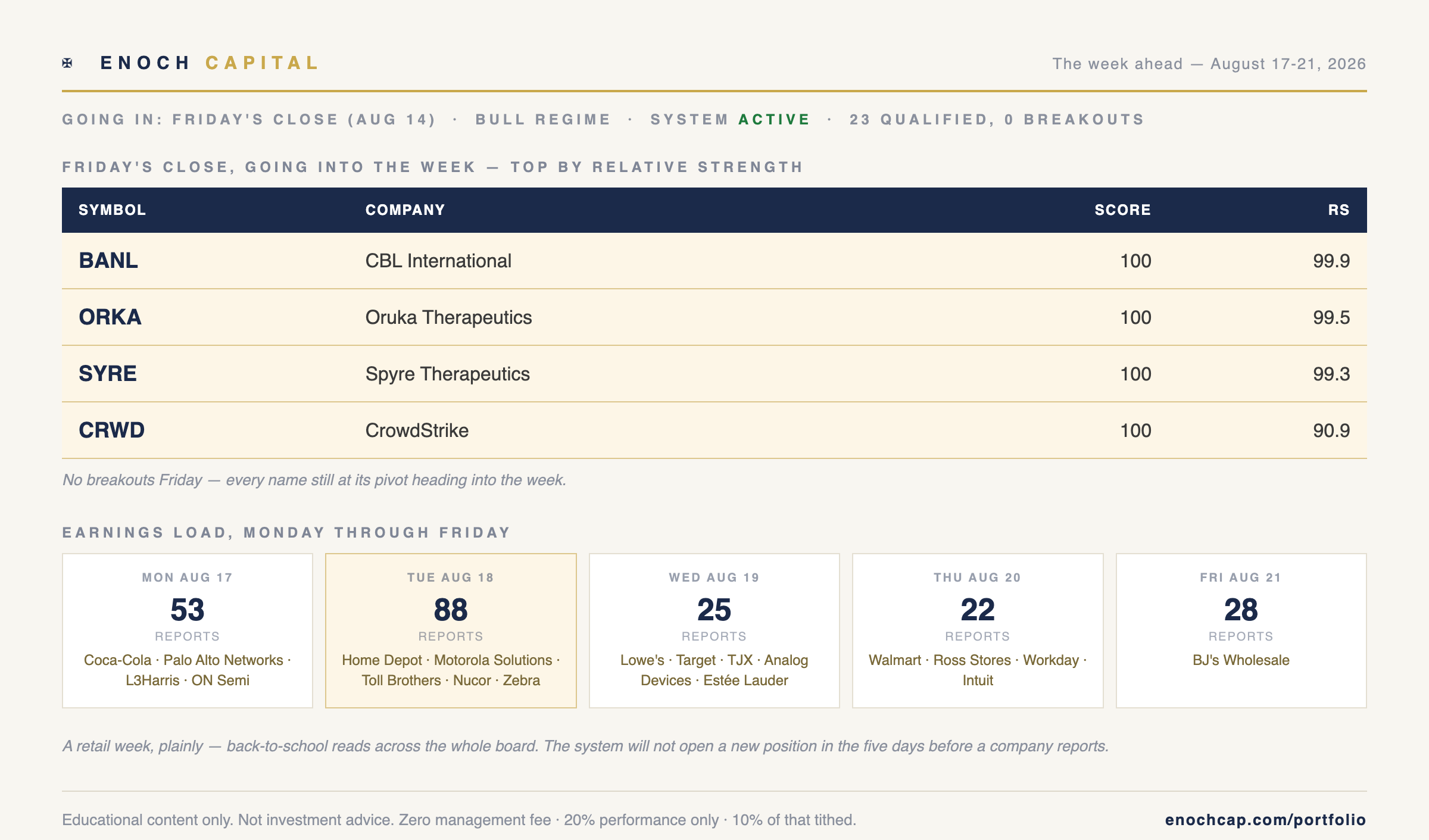Click 23 QUALIFIED, 0 BREAKOUTS text
Image resolution: width=1429 pixels, height=840 pixels.
997,120
